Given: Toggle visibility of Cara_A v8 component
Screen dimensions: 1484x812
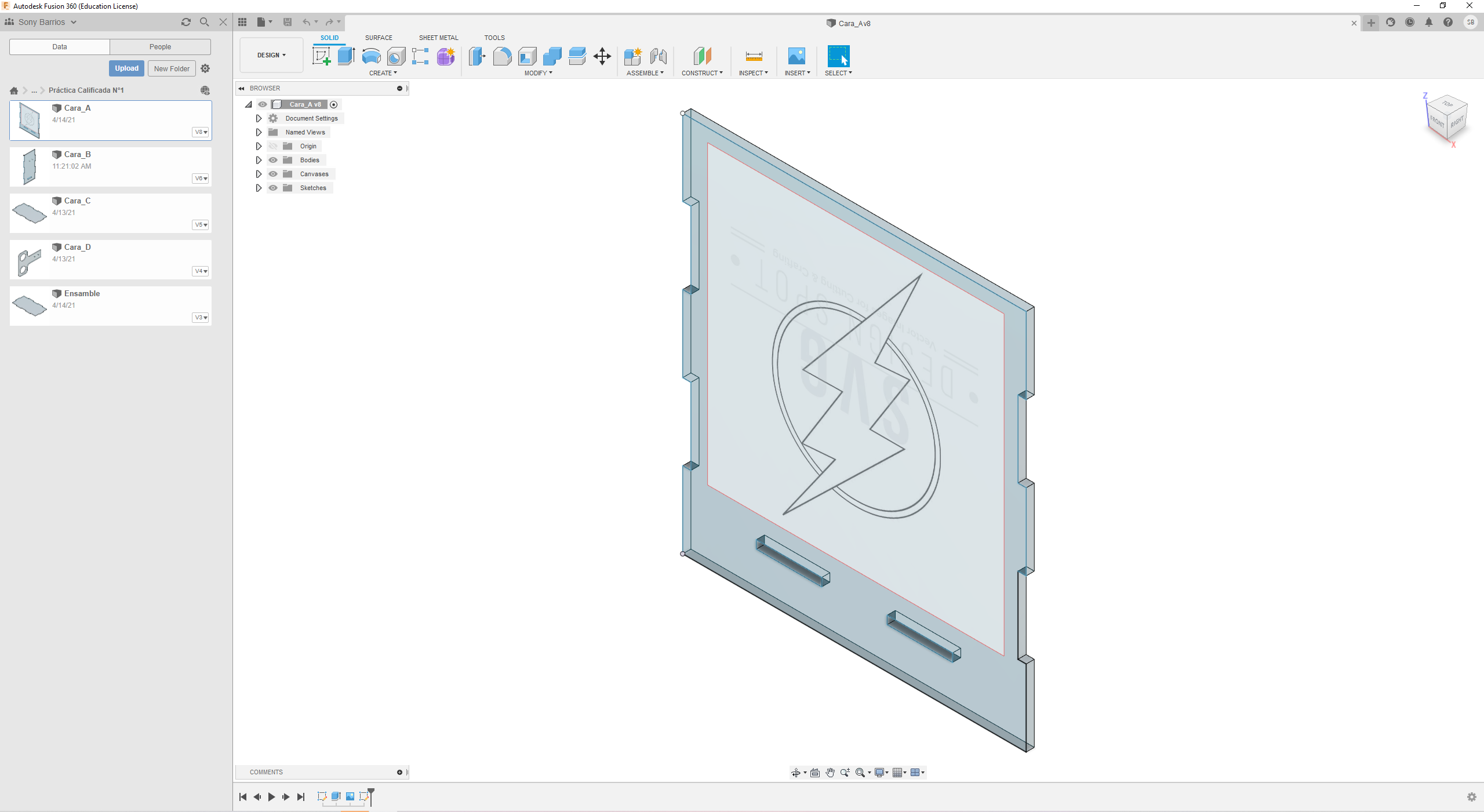Looking at the screenshot, I should coord(263,104).
